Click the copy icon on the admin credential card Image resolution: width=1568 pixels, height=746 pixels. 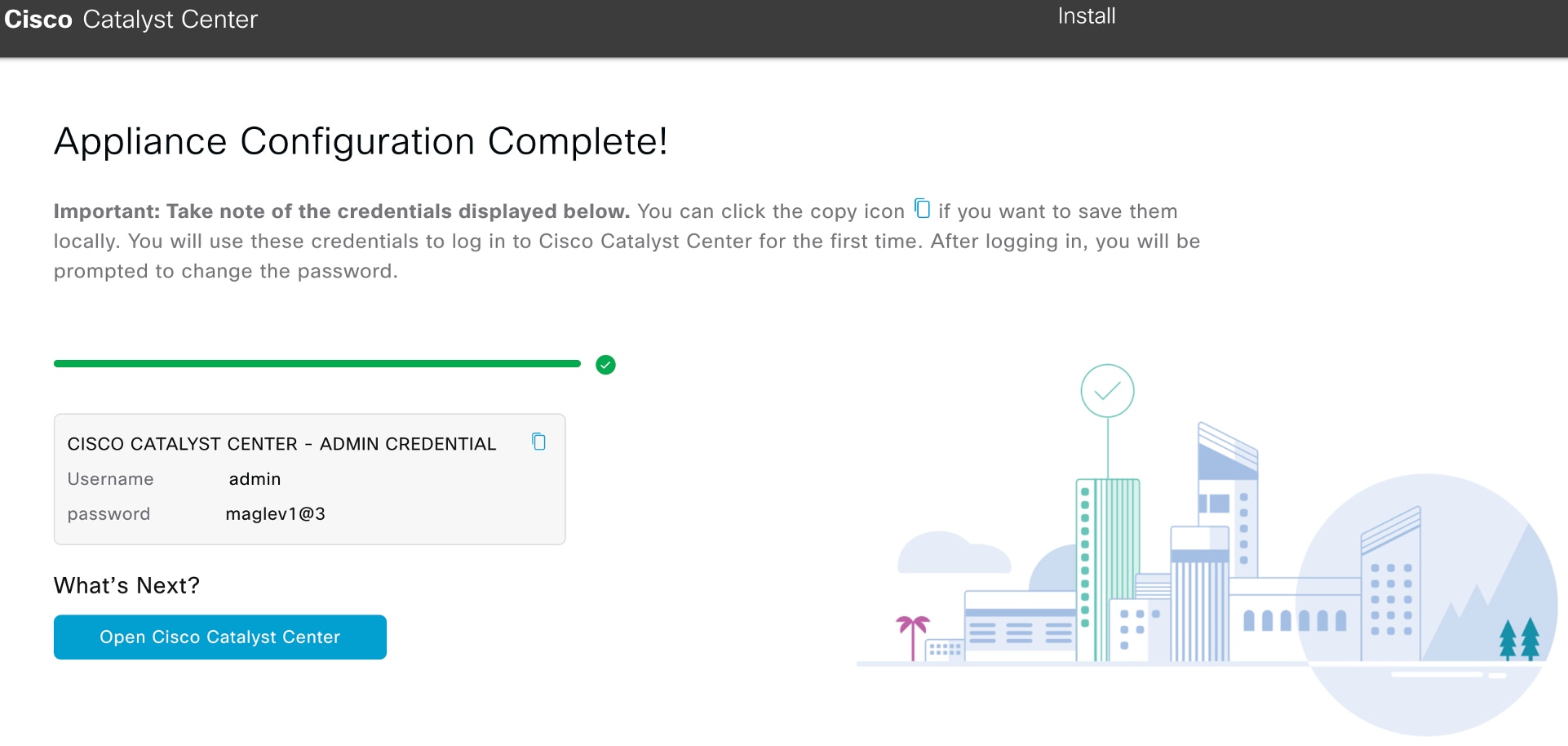coord(538,442)
